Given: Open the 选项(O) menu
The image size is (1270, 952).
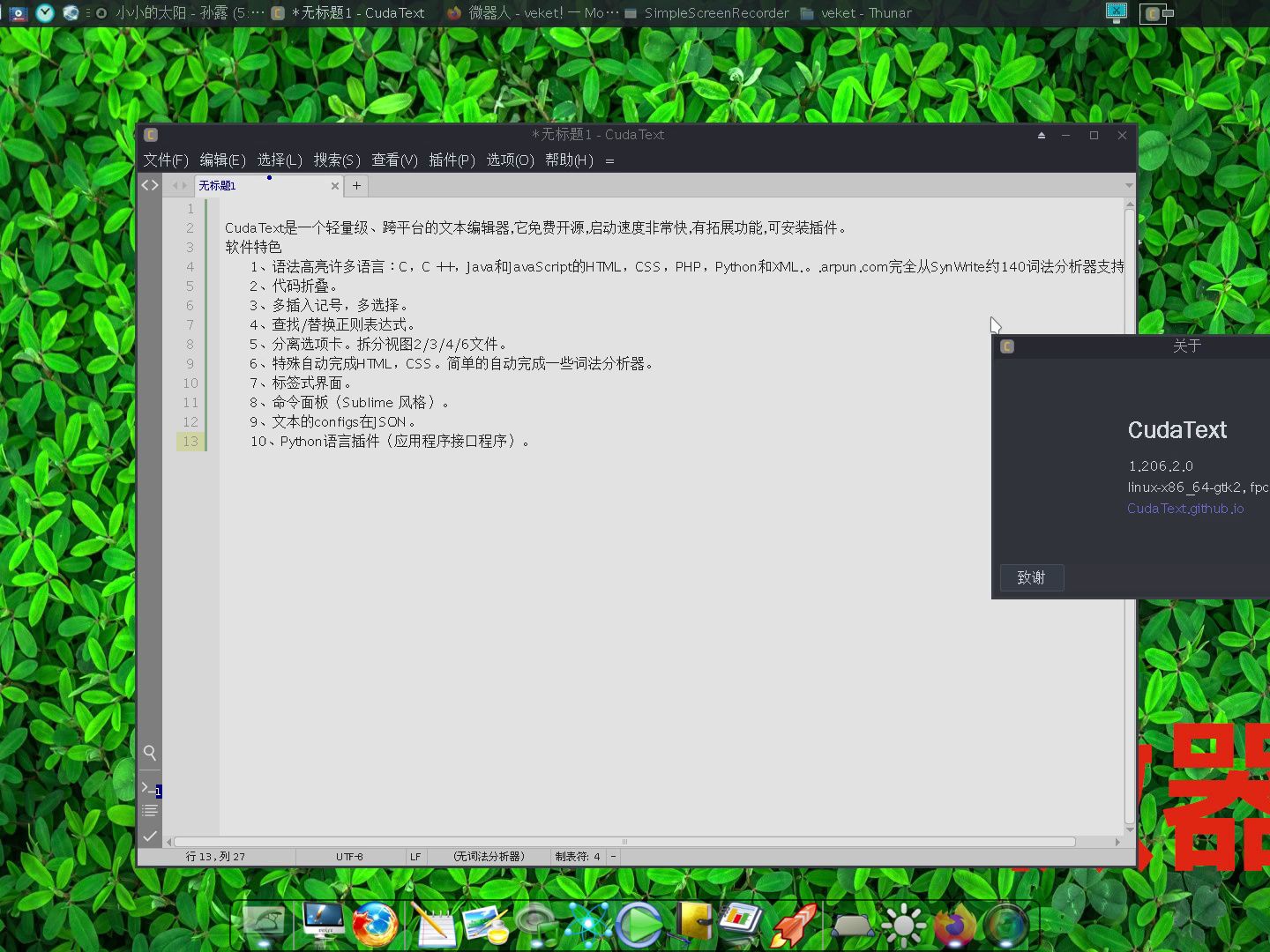Looking at the screenshot, I should pyautogui.click(x=511, y=160).
